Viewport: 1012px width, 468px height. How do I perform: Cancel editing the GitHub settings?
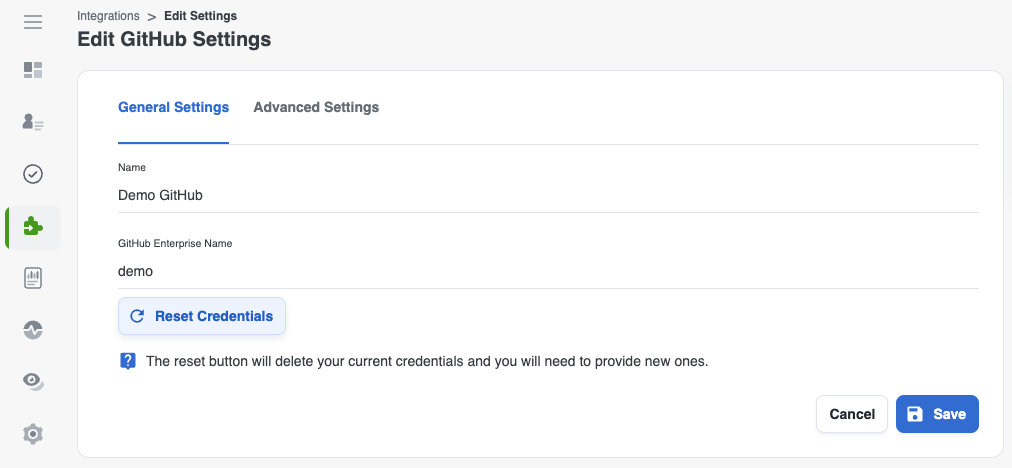tap(852, 414)
